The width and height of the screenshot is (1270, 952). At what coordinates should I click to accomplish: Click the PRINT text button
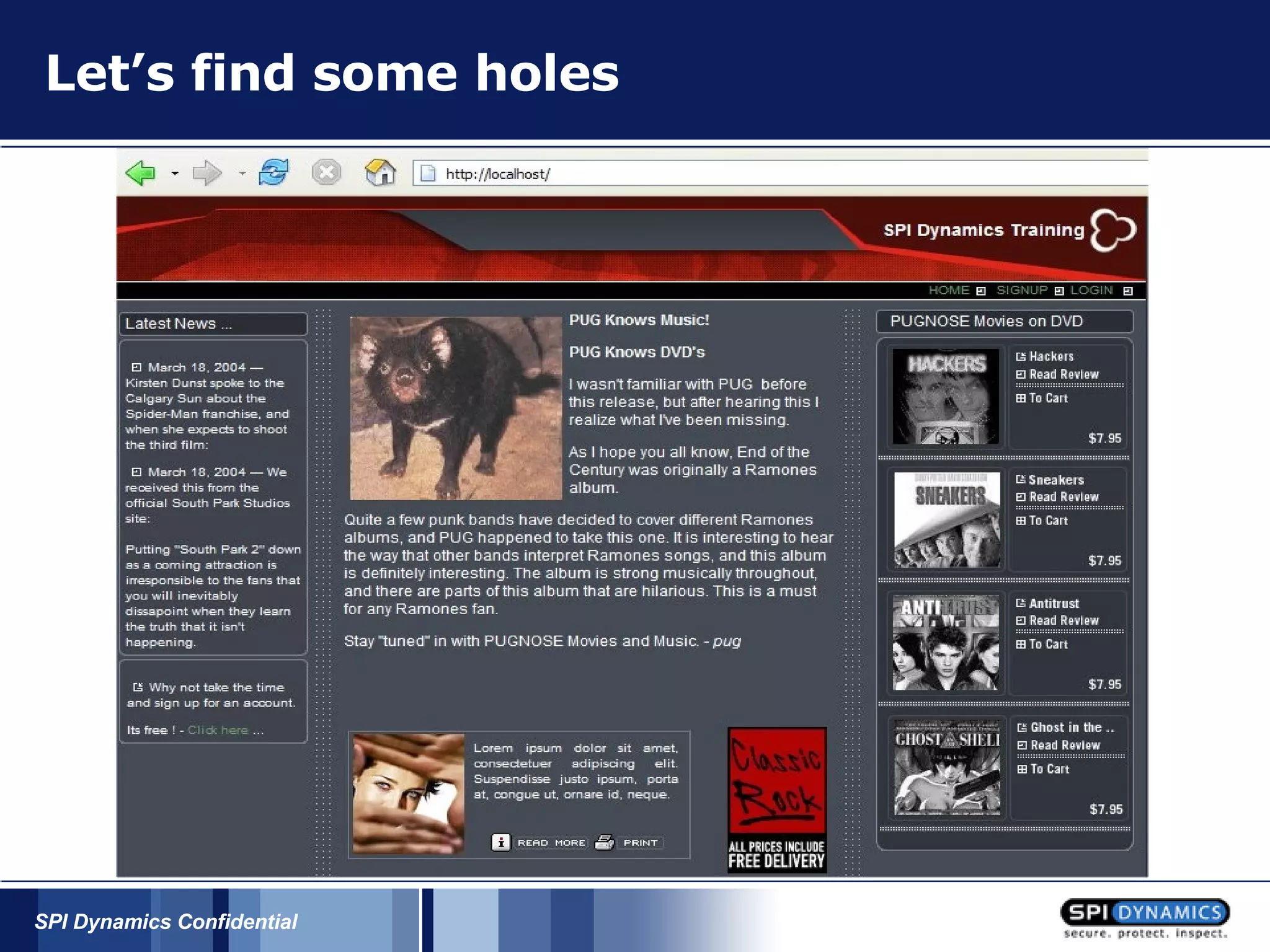[x=641, y=843]
